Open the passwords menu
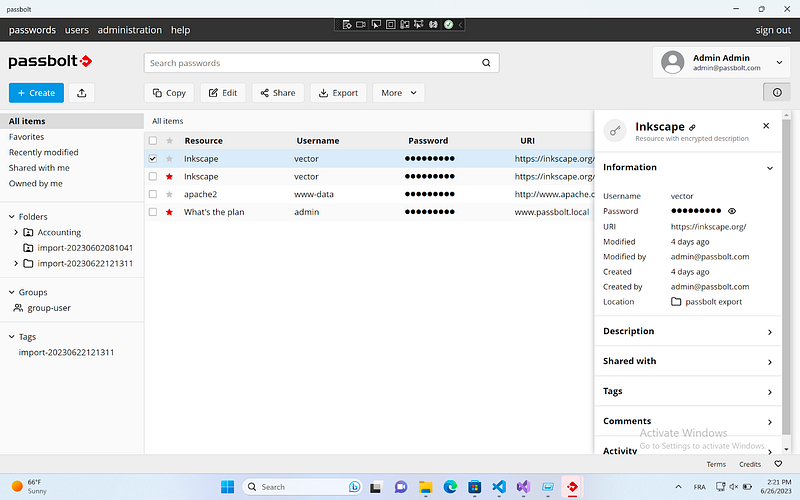The image size is (800, 500). point(32,30)
